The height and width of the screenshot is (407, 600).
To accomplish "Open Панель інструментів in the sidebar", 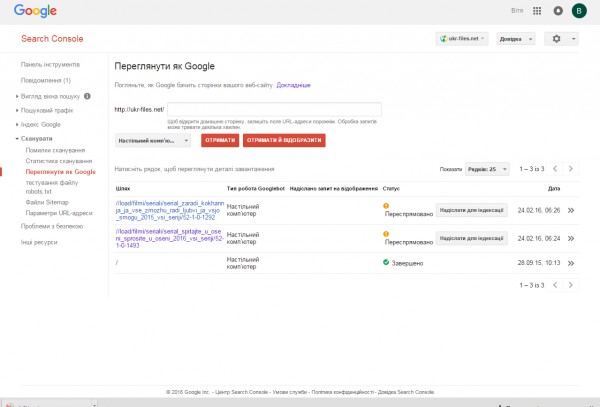I will point(50,64).
